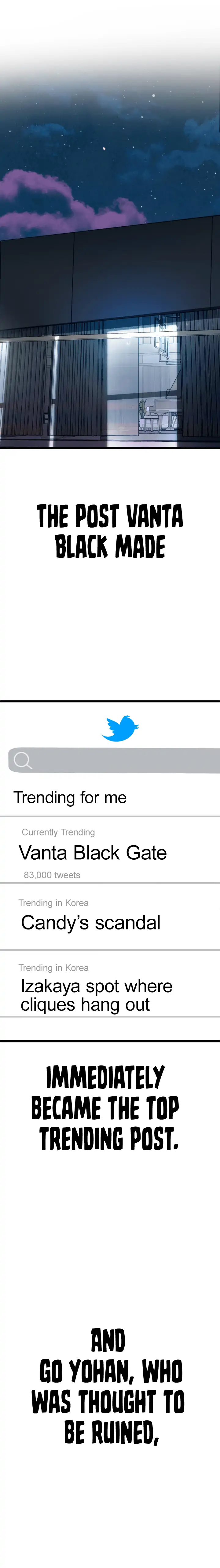The width and height of the screenshot is (220, 1568).
Task: Click "Trending in Korea" above Candy's scandal
Action: (x=53, y=903)
